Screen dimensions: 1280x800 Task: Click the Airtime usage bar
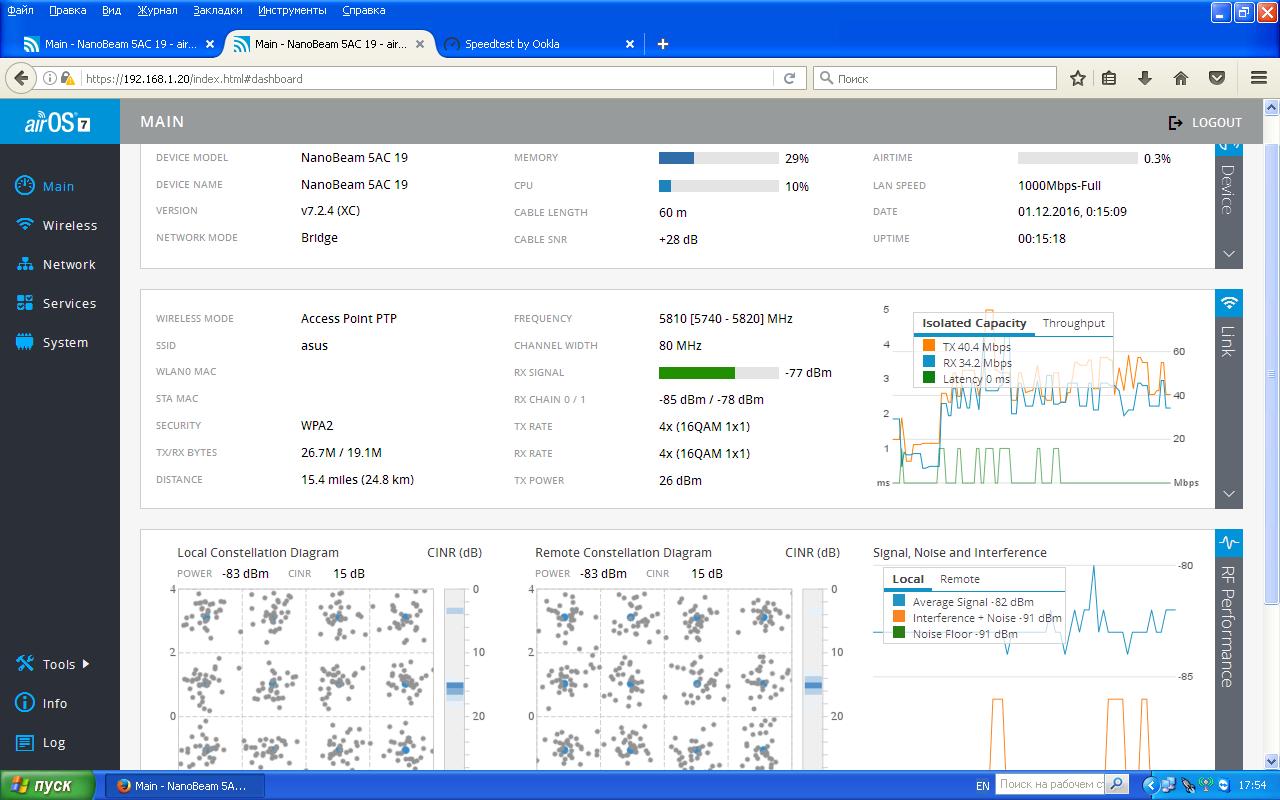tap(1078, 158)
